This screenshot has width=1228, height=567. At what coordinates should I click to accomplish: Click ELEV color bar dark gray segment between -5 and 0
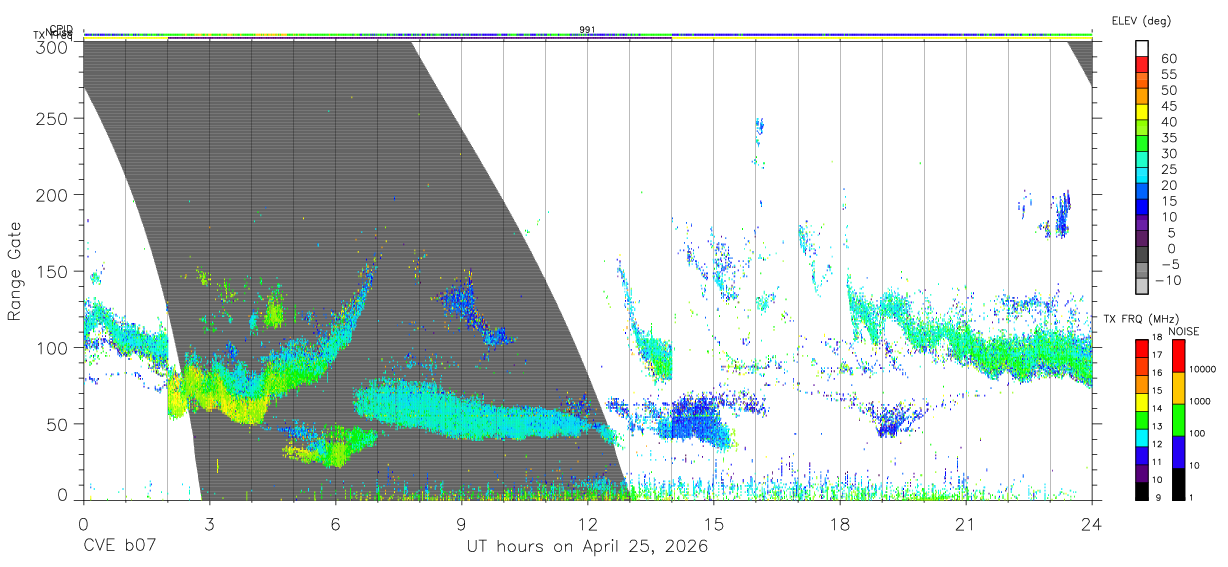tap(1141, 256)
